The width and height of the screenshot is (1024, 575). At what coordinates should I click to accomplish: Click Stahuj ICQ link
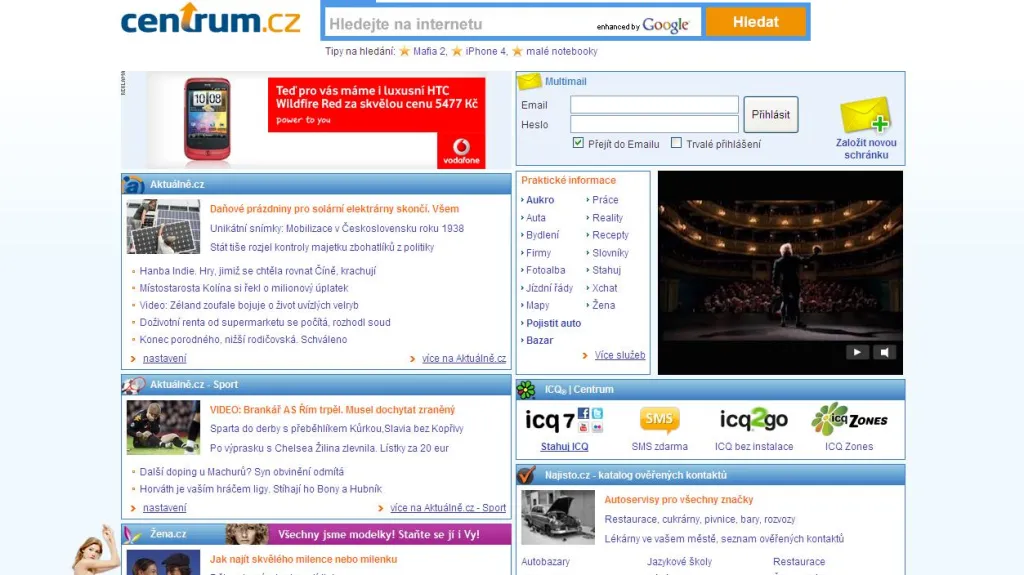[x=564, y=446]
